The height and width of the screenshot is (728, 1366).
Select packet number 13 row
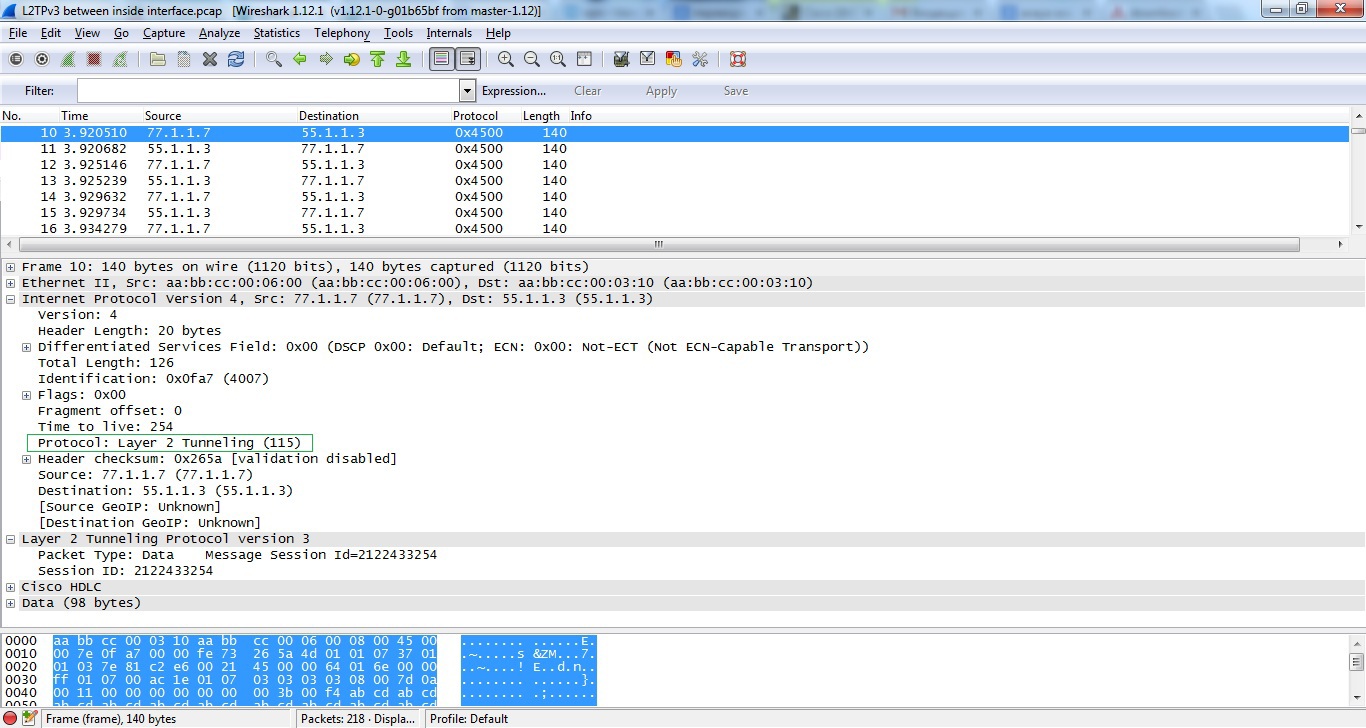click(x=675, y=181)
